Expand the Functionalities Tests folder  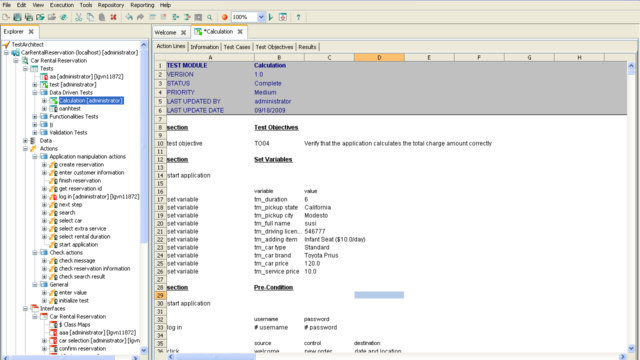click(x=35, y=117)
